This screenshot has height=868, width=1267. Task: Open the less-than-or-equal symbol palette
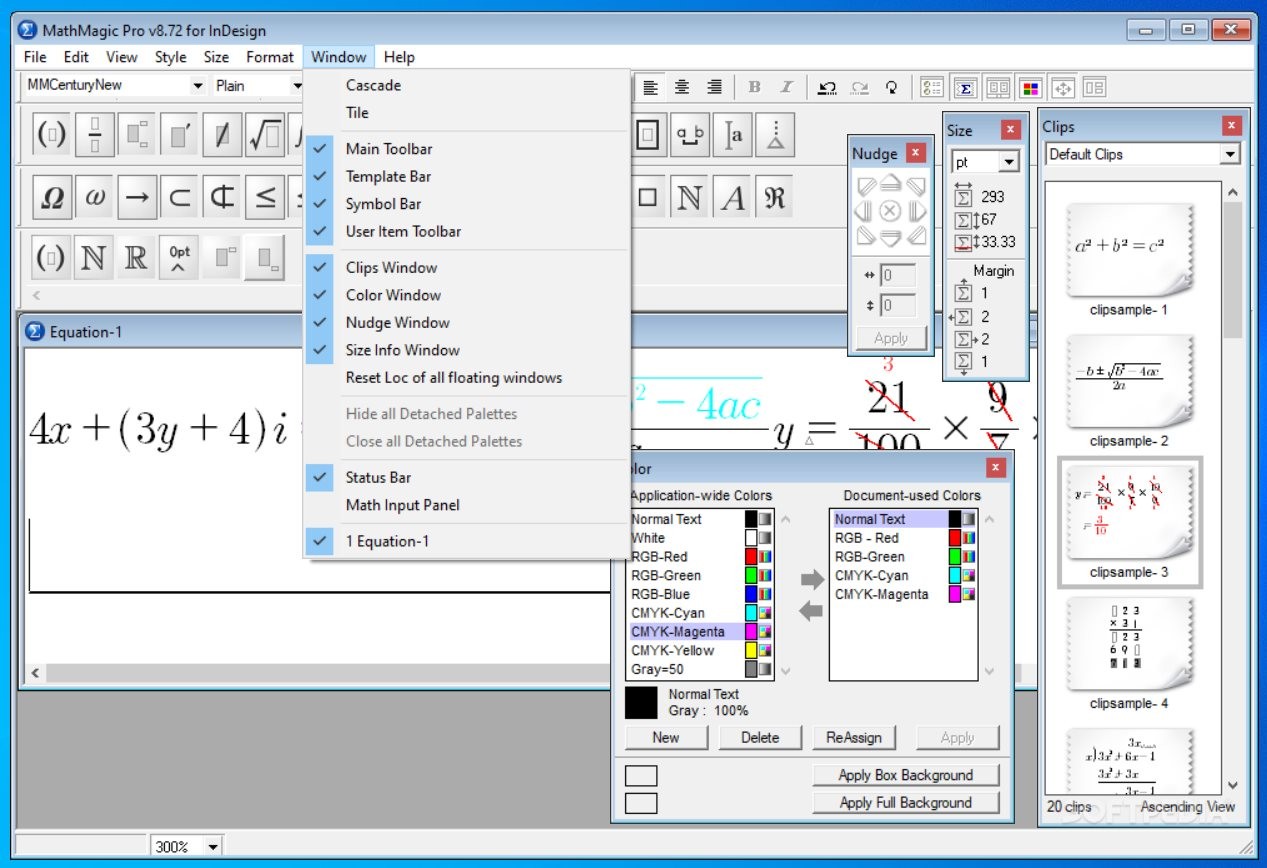pyautogui.click(x=265, y=198)
